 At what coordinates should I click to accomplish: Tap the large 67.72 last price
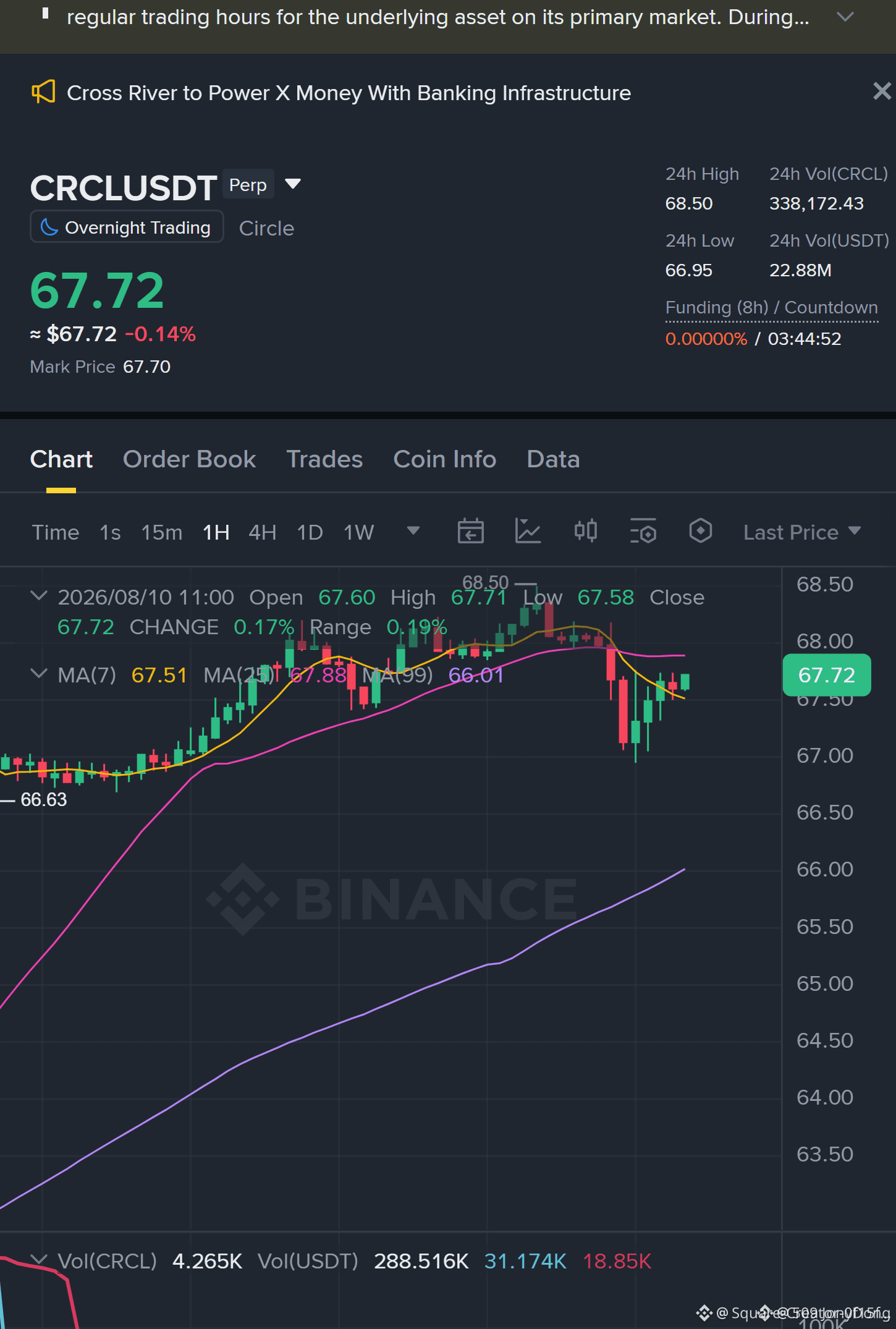click(x=97, y=291)
